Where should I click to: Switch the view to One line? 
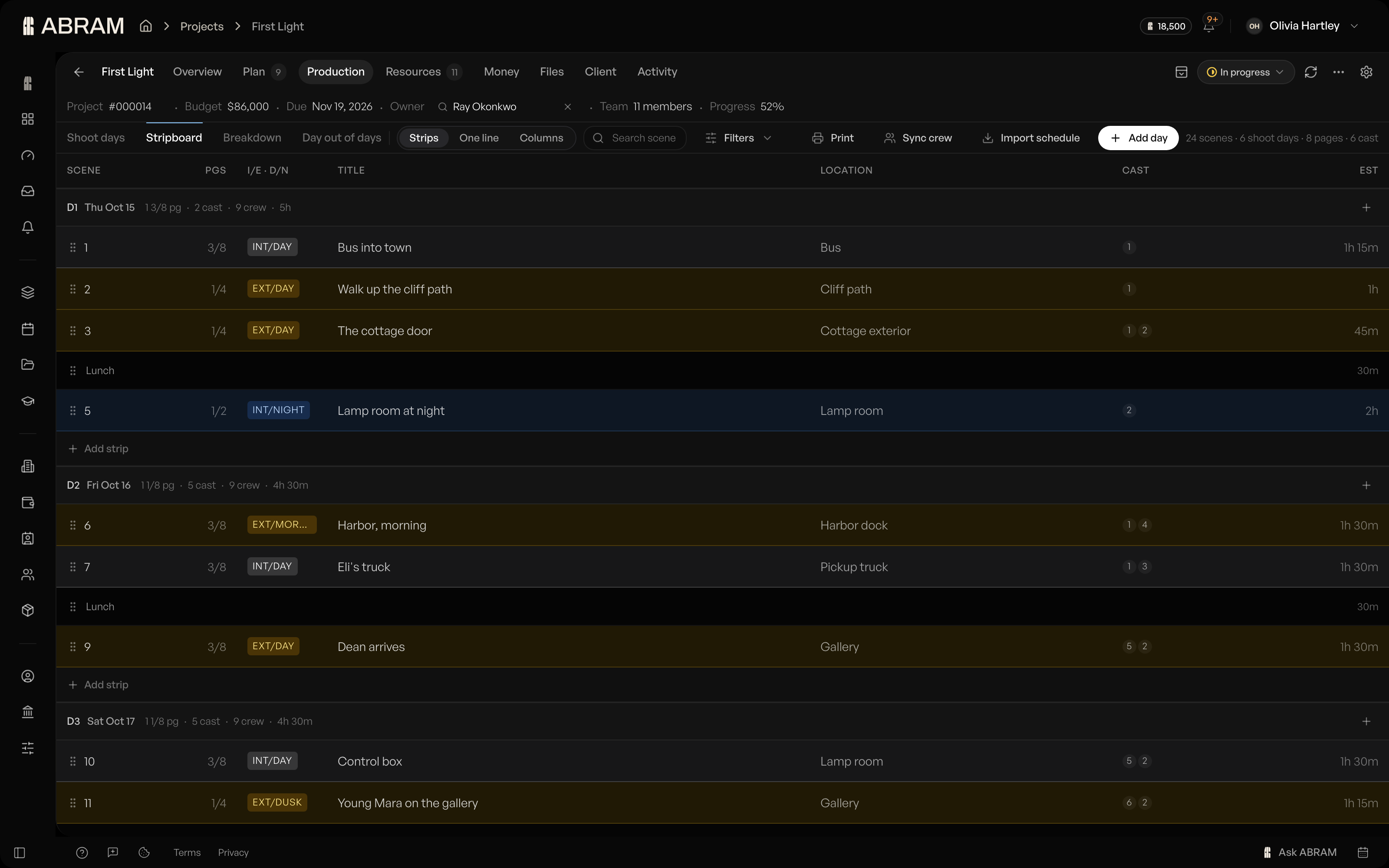point(479,138)
